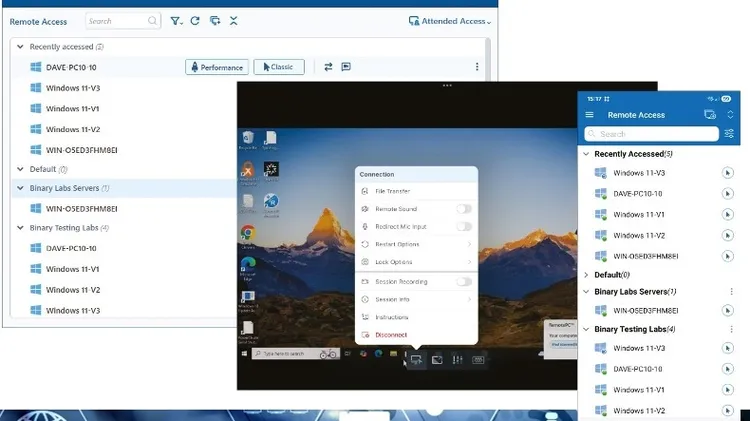Click the three dots atop the remote session window
Viewport: 750px width, 421px height.
click(x=447, y=86)
